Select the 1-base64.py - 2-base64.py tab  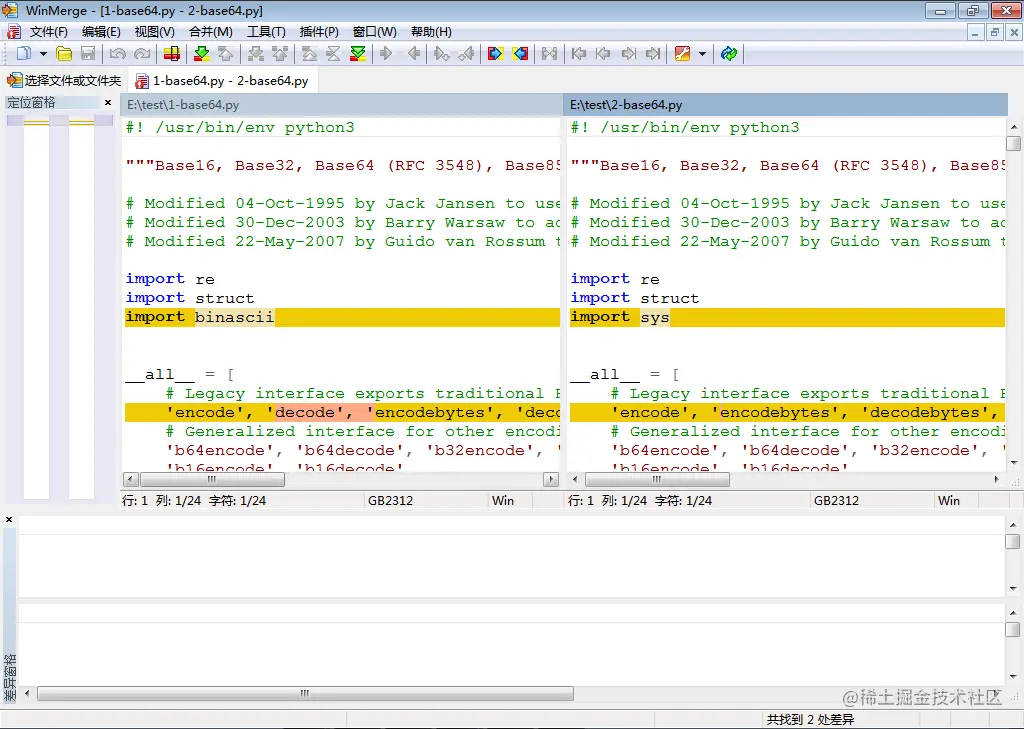222,81
